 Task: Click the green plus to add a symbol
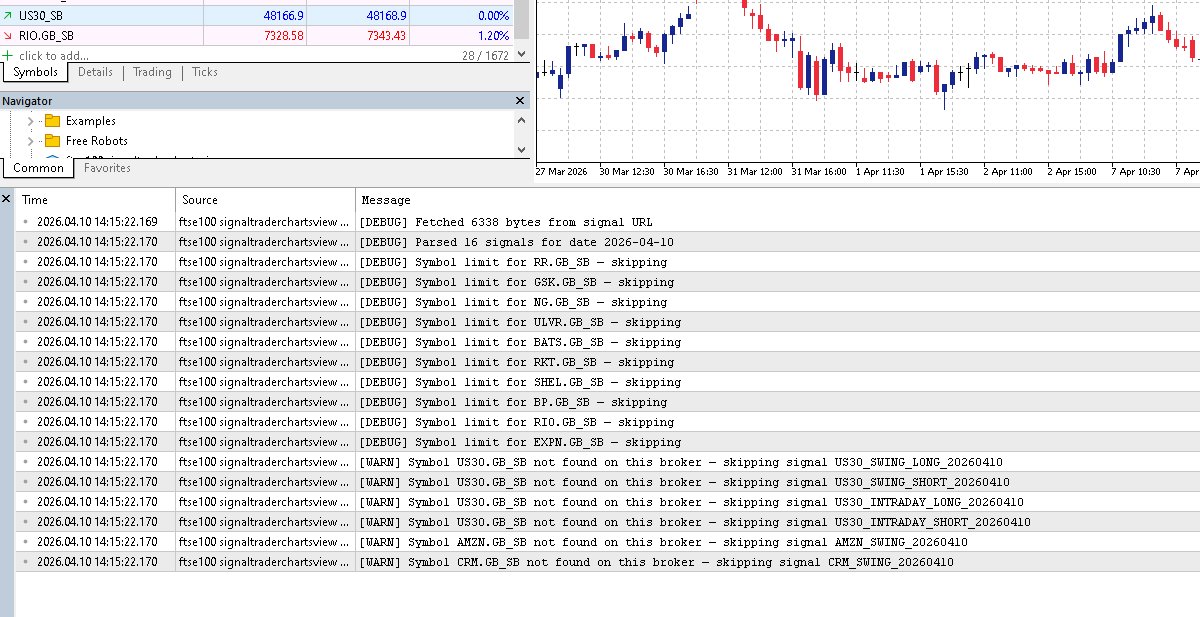point(8,55)
